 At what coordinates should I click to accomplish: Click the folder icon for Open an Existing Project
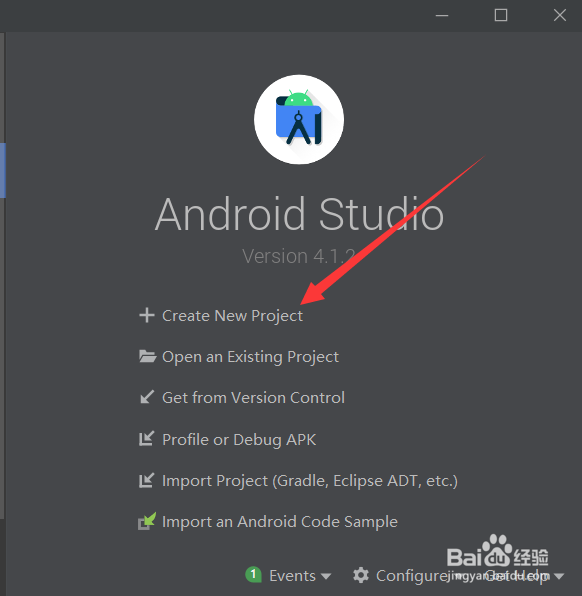[147, 357]
